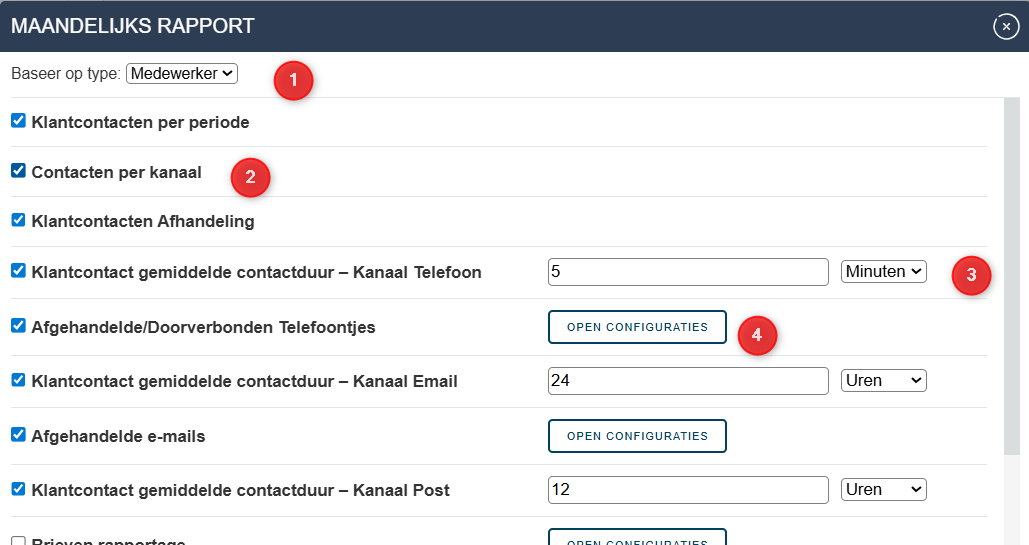This screenshot has height=545, width=1029.
Task: Uncheck Klantcontacten per periode
Action: 18,121
